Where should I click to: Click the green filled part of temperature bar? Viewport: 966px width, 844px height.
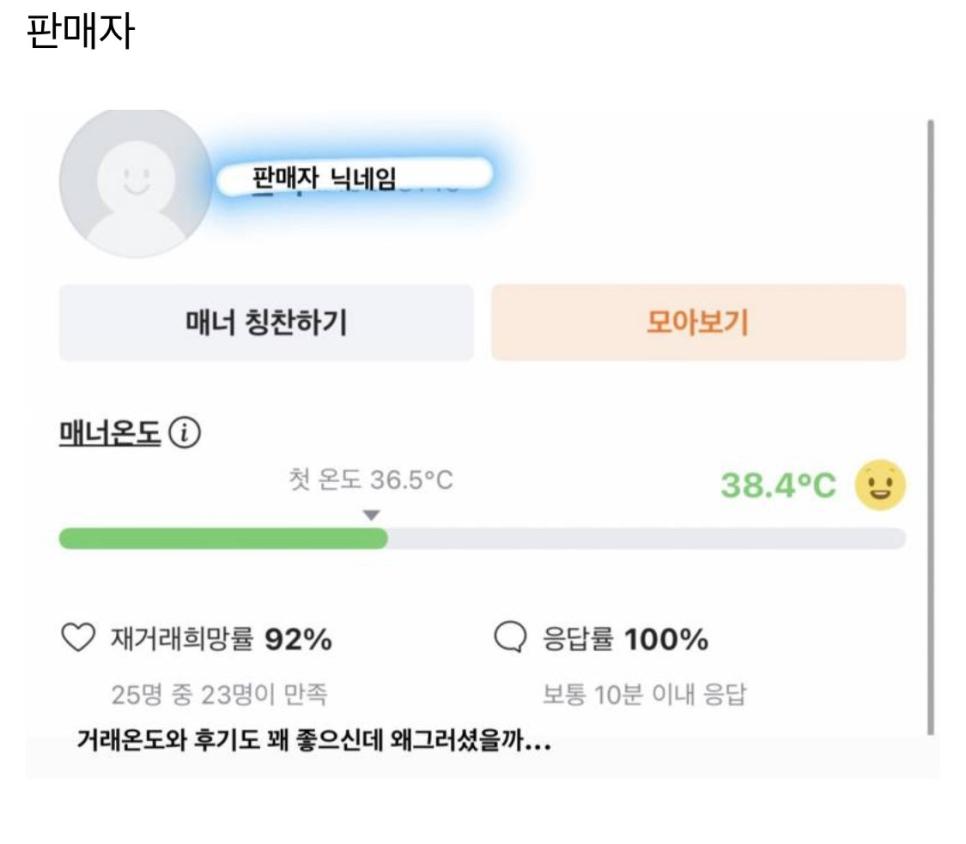222,538
